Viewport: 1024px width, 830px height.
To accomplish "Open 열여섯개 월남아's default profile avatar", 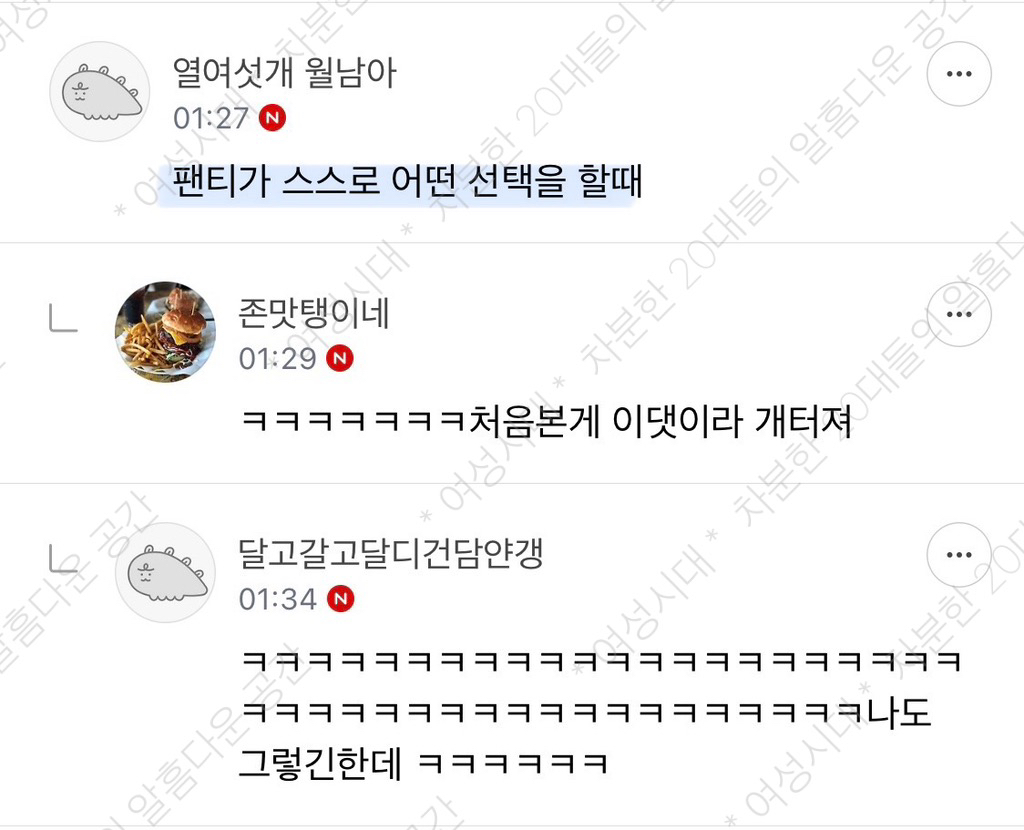I will click(x=100, y=91).
